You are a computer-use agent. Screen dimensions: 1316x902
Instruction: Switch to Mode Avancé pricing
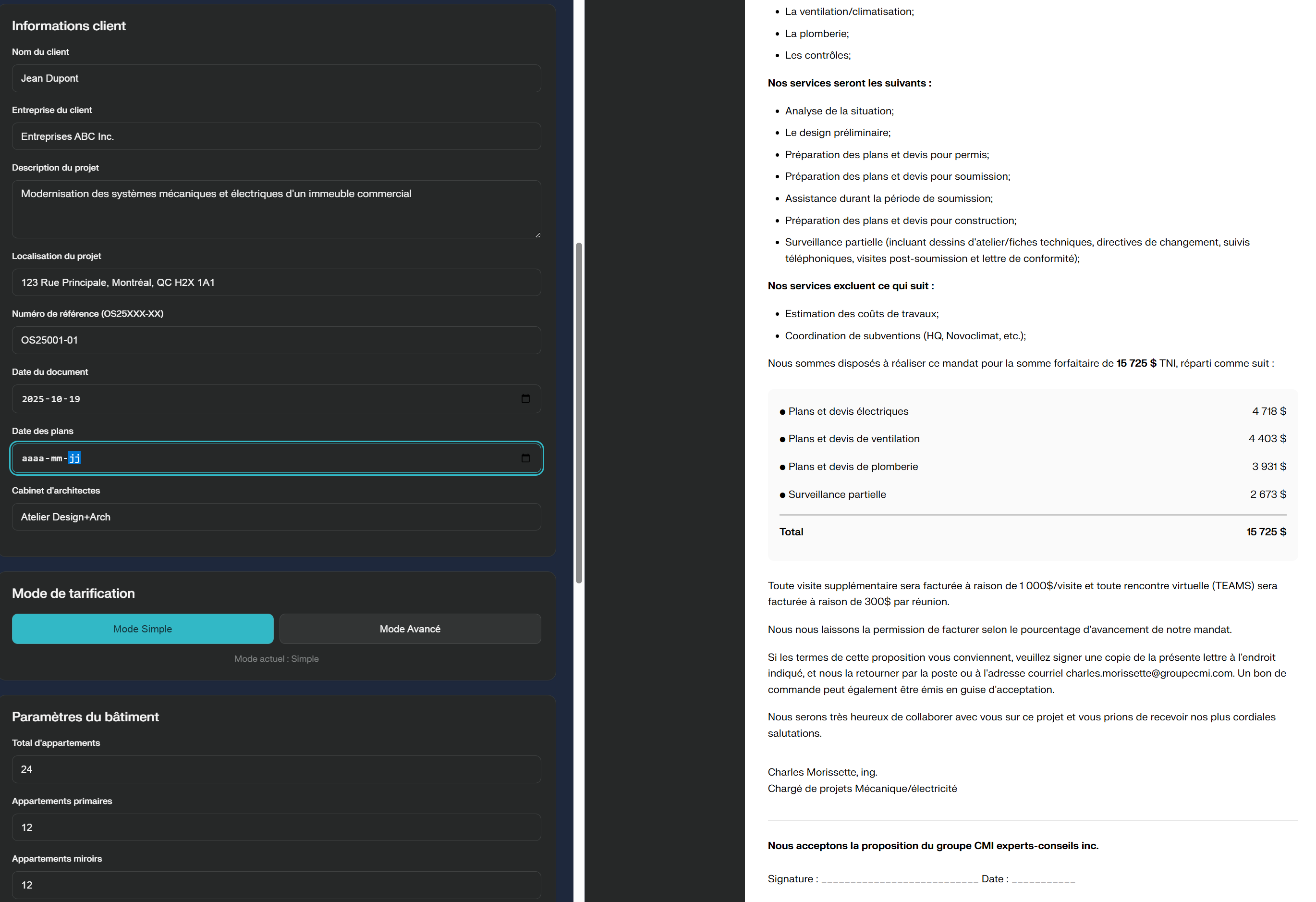(x=409, y=629)
